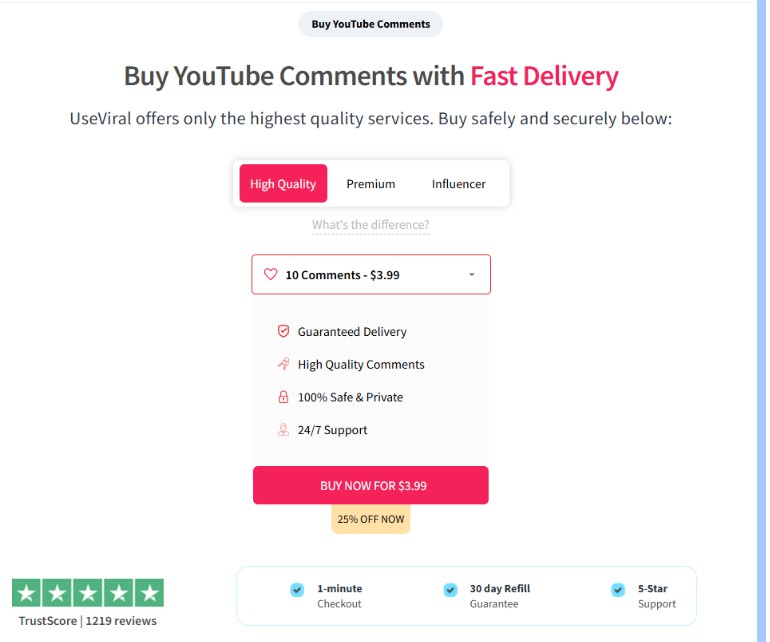Click the TrustScore 1219 reviews text

pyautogui.click(x=88, y=621)
